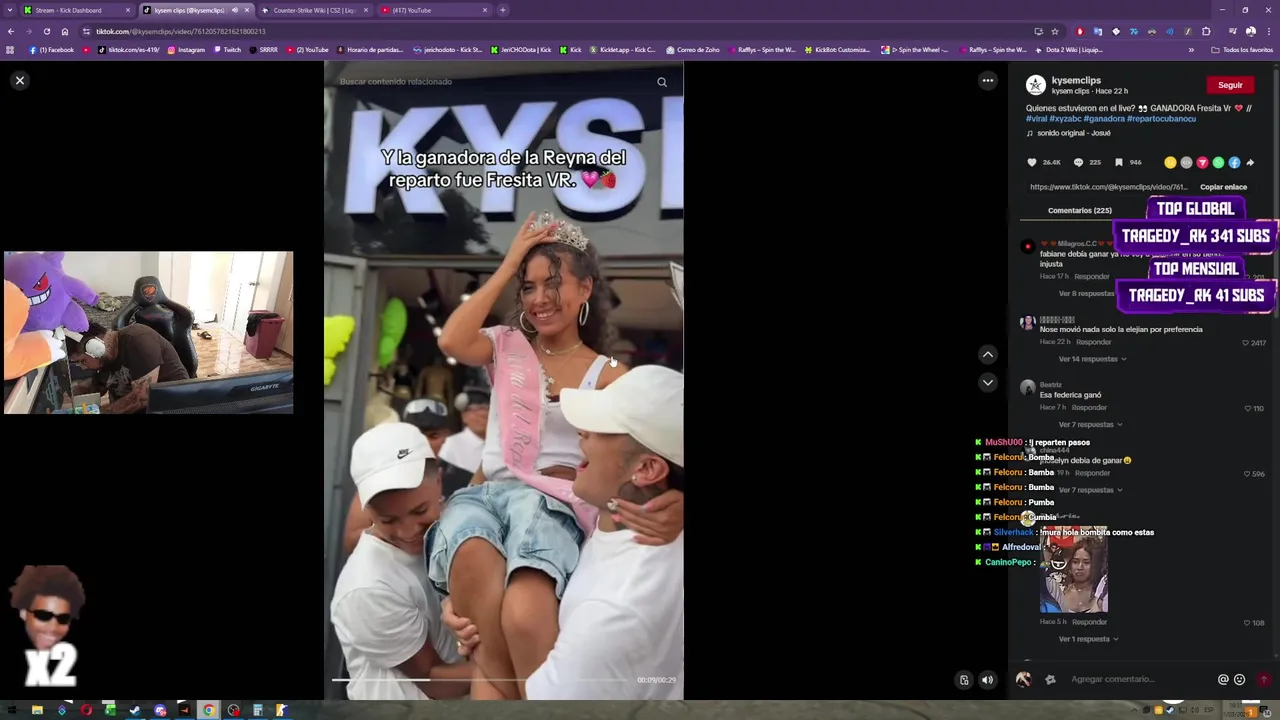The image size is (1280, 720).
Task: Open the Instagram bookmark
Action: [x=186, y=49]
